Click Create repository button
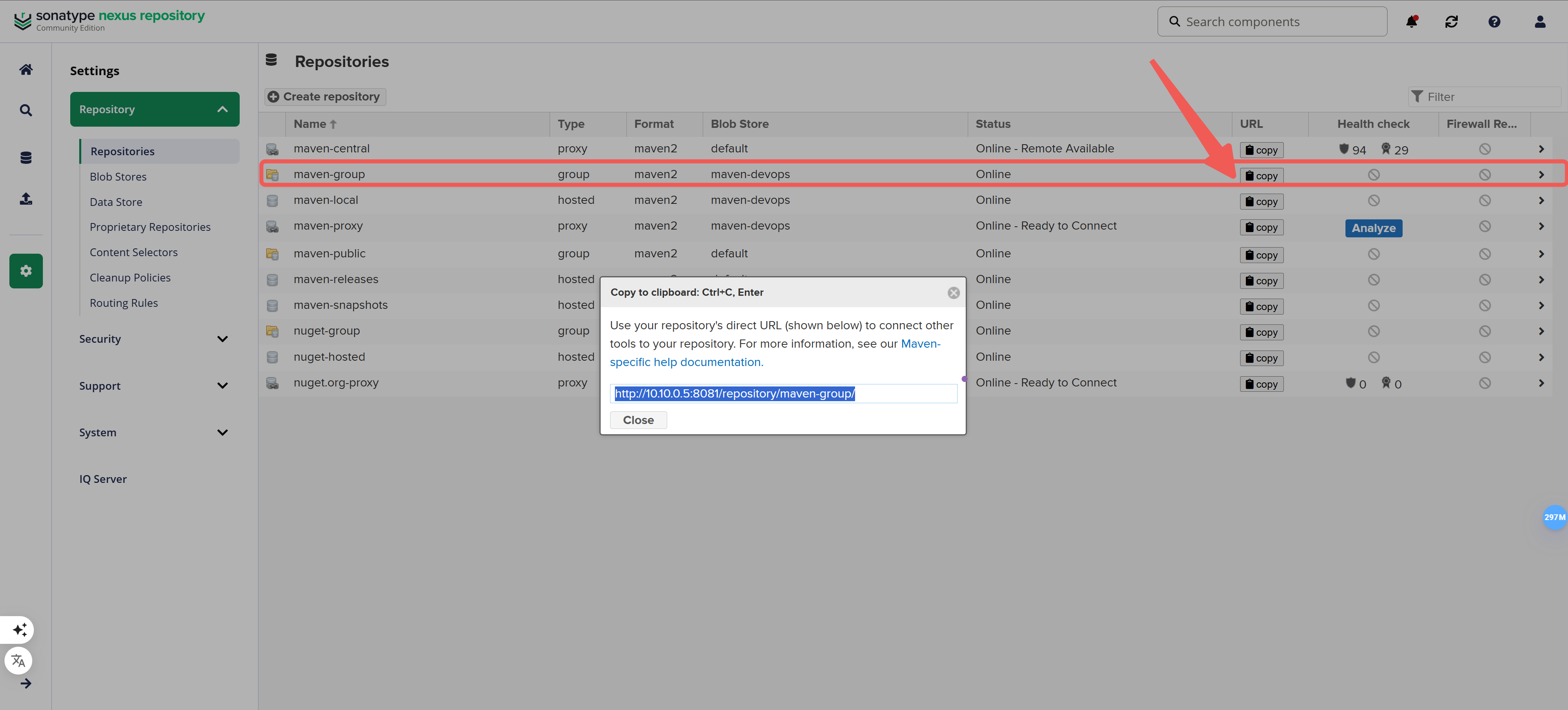Image resolution: width=1568 pixels, height=710 pixels. tap(325, 97)
